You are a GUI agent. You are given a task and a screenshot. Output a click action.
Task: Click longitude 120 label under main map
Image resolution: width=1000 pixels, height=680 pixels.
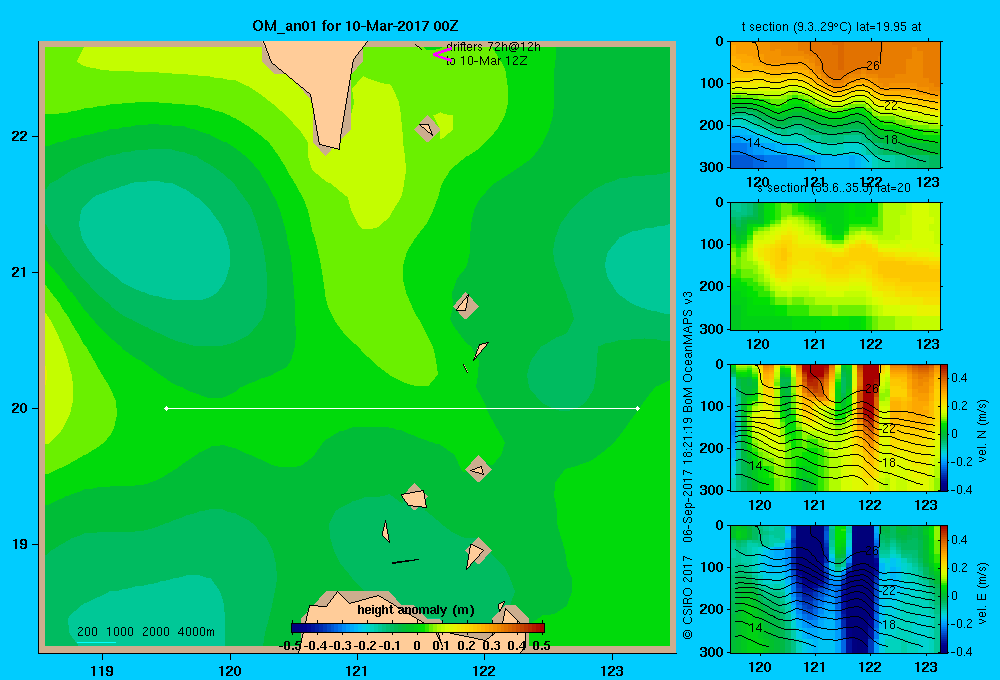tap(230, 670)
